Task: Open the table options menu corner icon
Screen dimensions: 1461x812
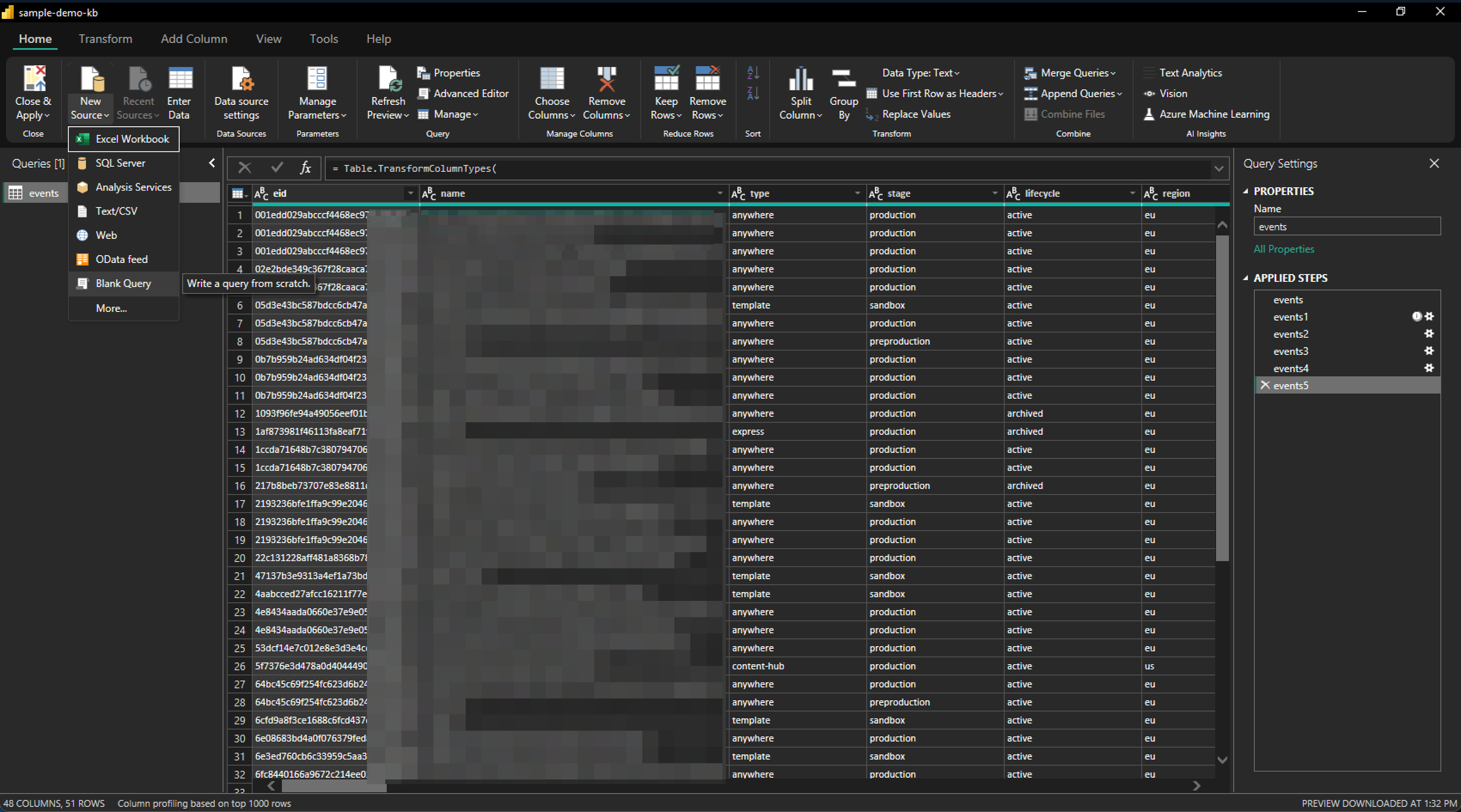Action: 239,193
